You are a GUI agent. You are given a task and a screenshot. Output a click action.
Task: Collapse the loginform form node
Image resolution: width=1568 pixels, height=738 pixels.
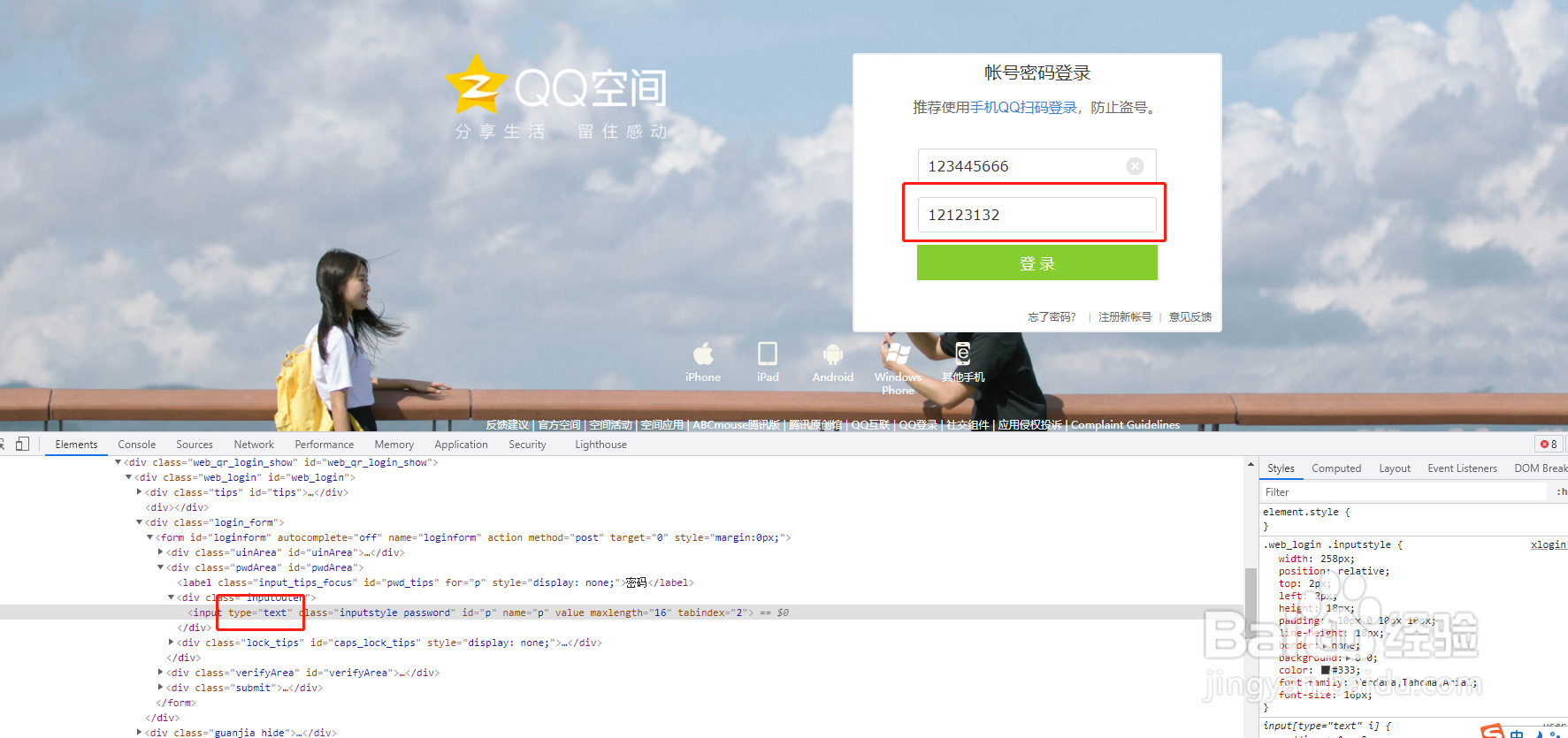[x=149, y=537]
